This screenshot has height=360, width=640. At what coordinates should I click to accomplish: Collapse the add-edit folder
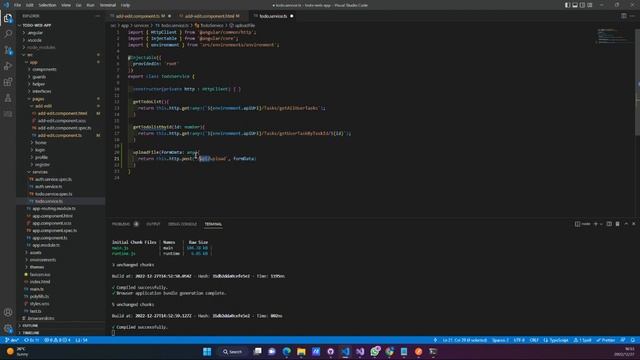(43, 106)
